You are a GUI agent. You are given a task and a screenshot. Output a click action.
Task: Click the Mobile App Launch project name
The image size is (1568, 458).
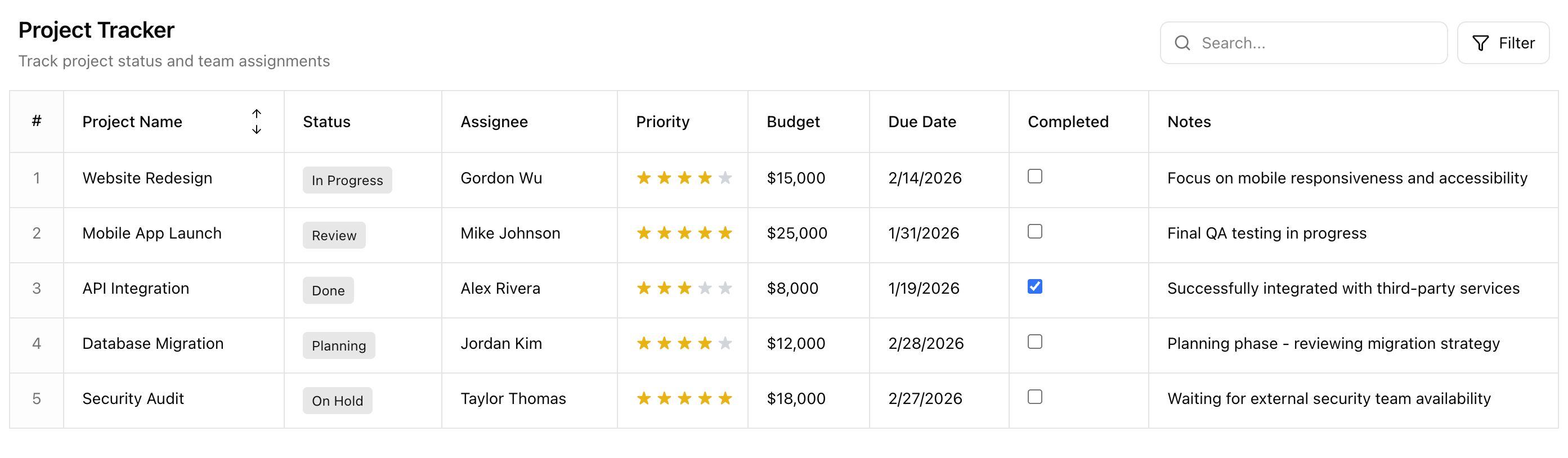pos(151,233)
